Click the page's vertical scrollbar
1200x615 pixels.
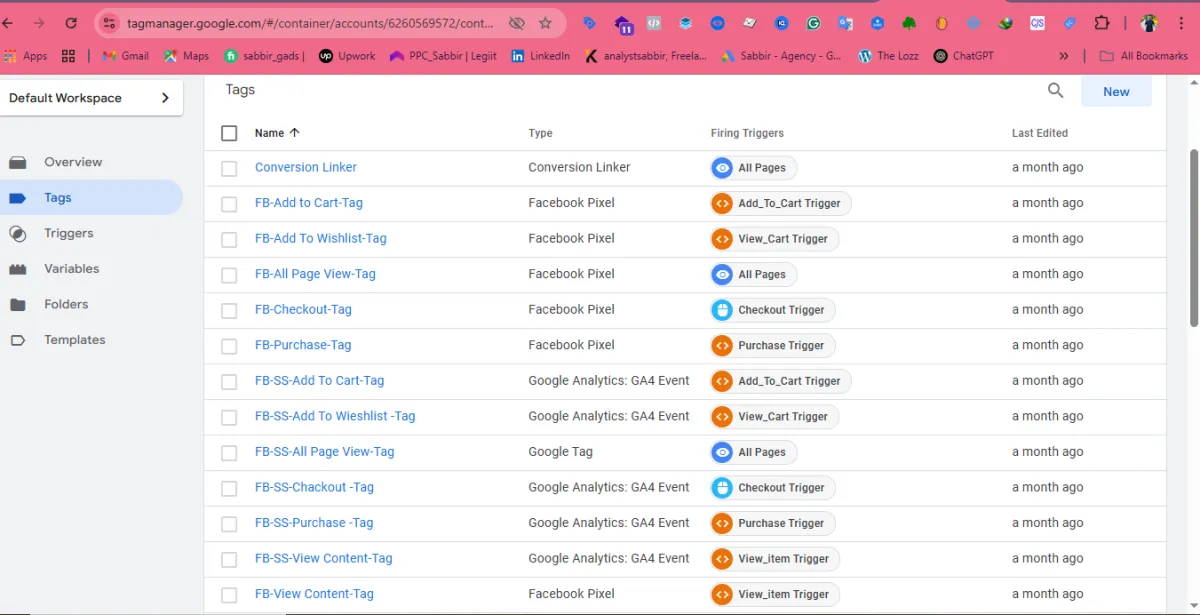point(1194,238)
